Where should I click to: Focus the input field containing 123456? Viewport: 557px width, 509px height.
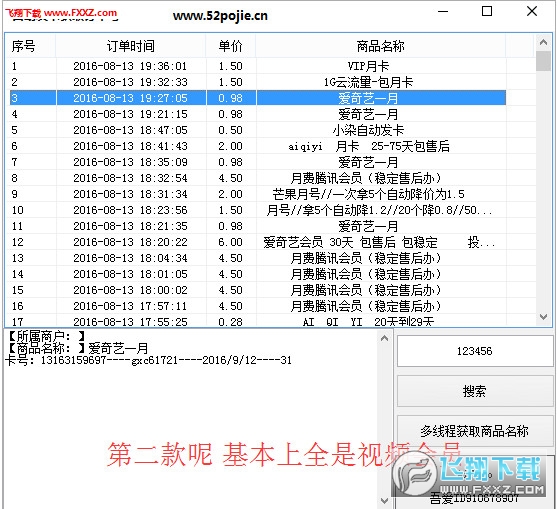tap(475, 351)
